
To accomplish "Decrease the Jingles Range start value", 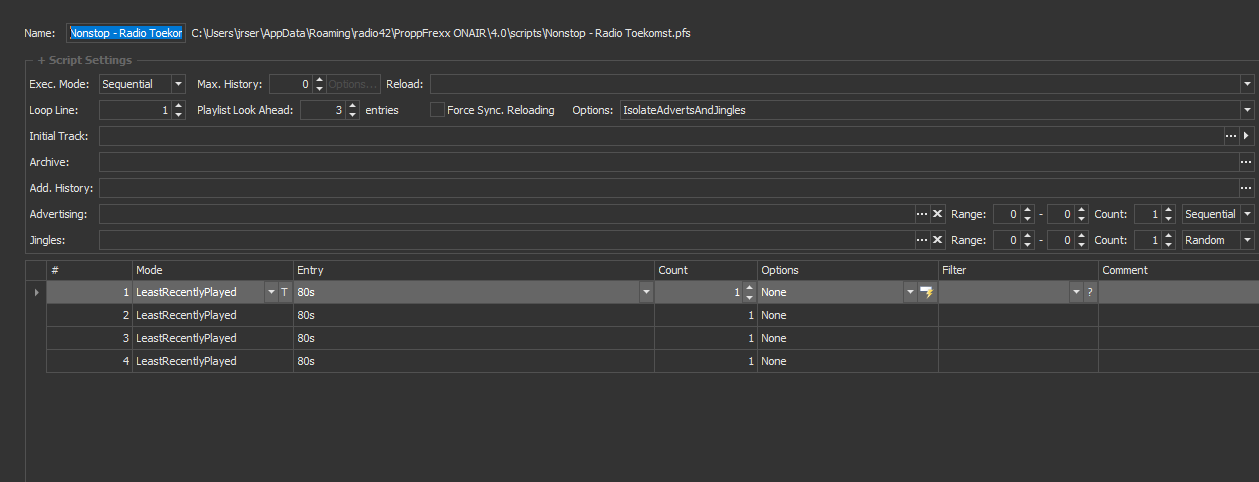I will pos(1027,245).
